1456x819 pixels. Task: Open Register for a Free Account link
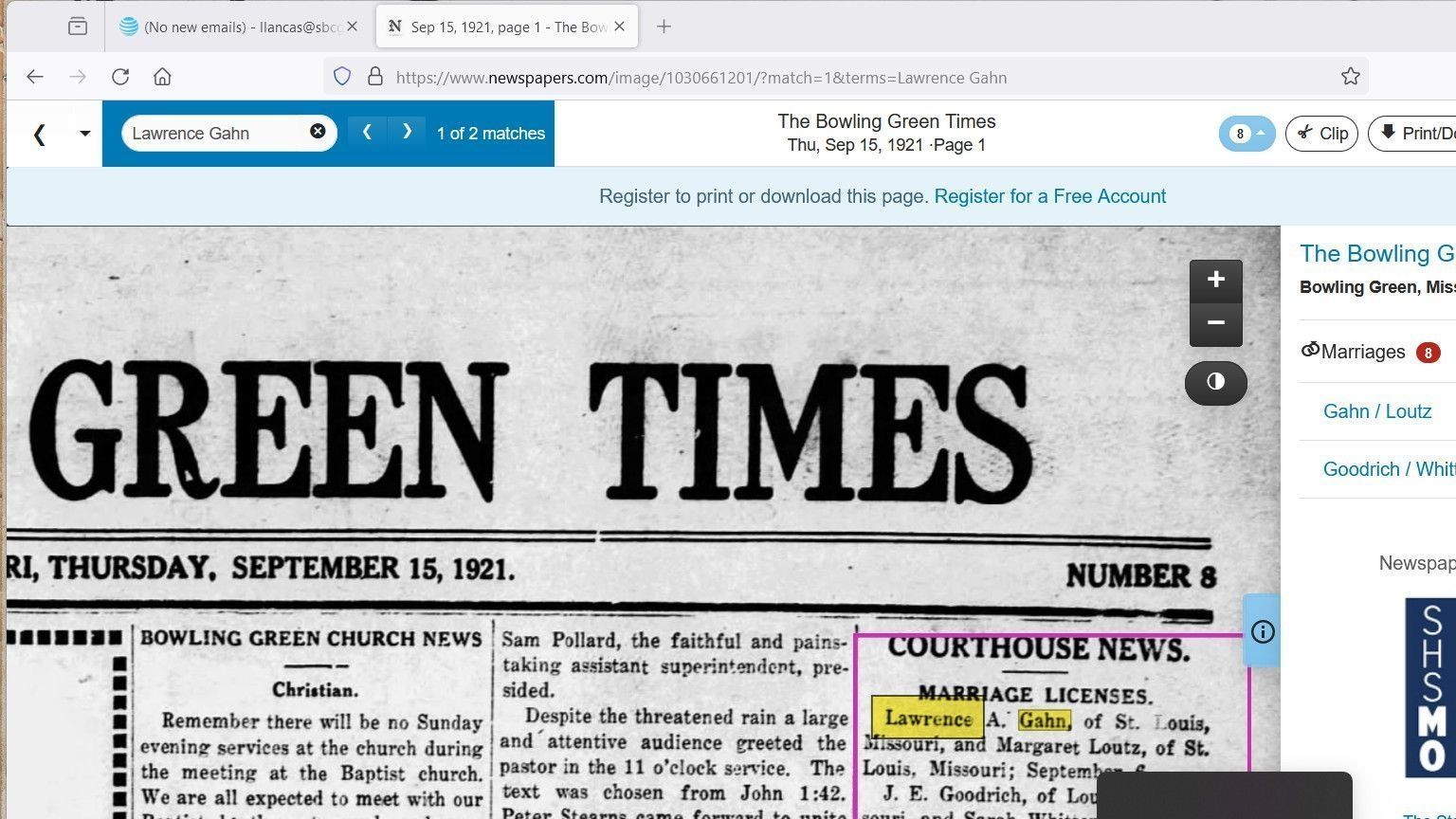(x=1050, y=196)
